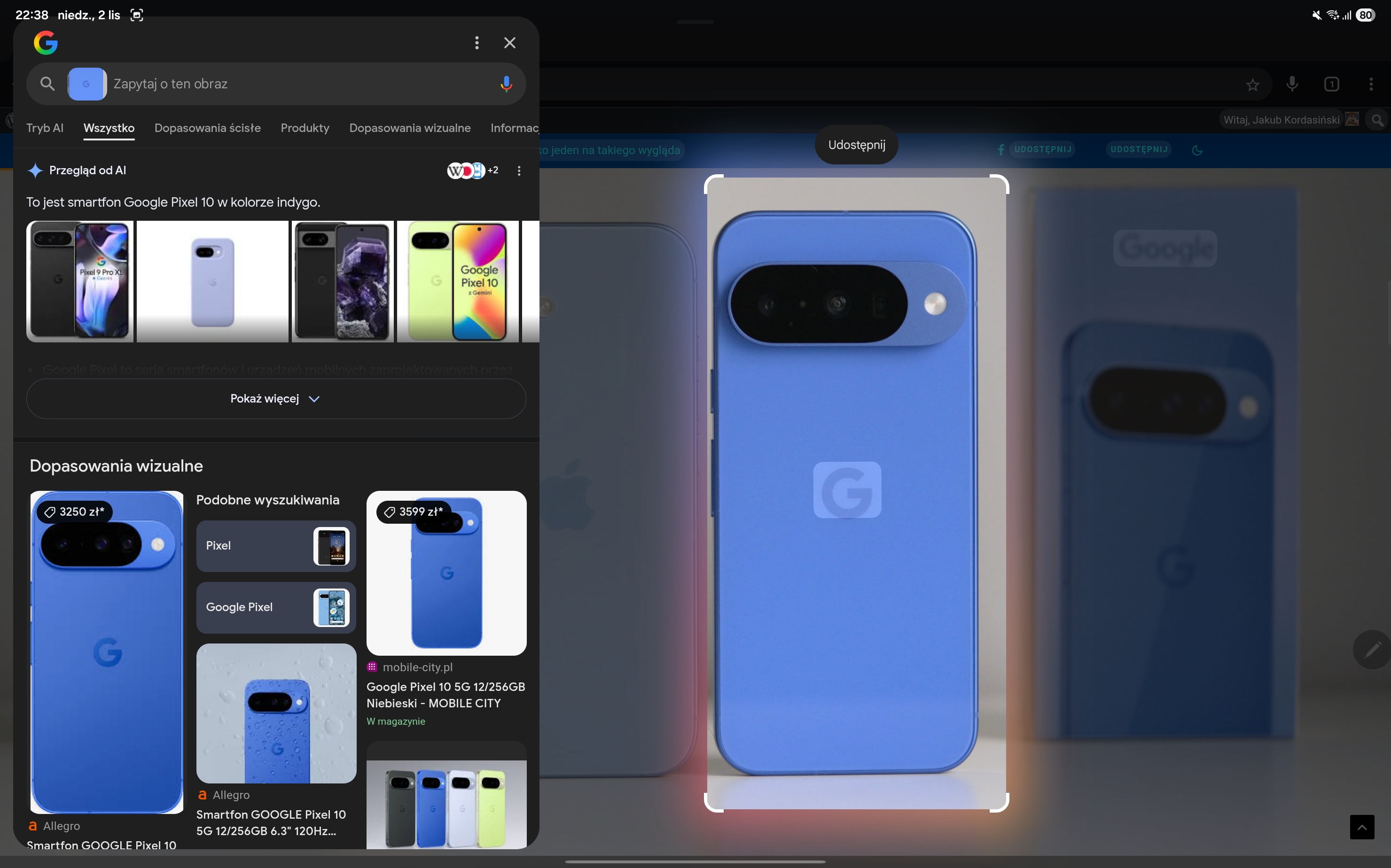Click the Google logo in Lens panel
The width and height of the screenshot is (1391, 868).
(x=46, y=42)
